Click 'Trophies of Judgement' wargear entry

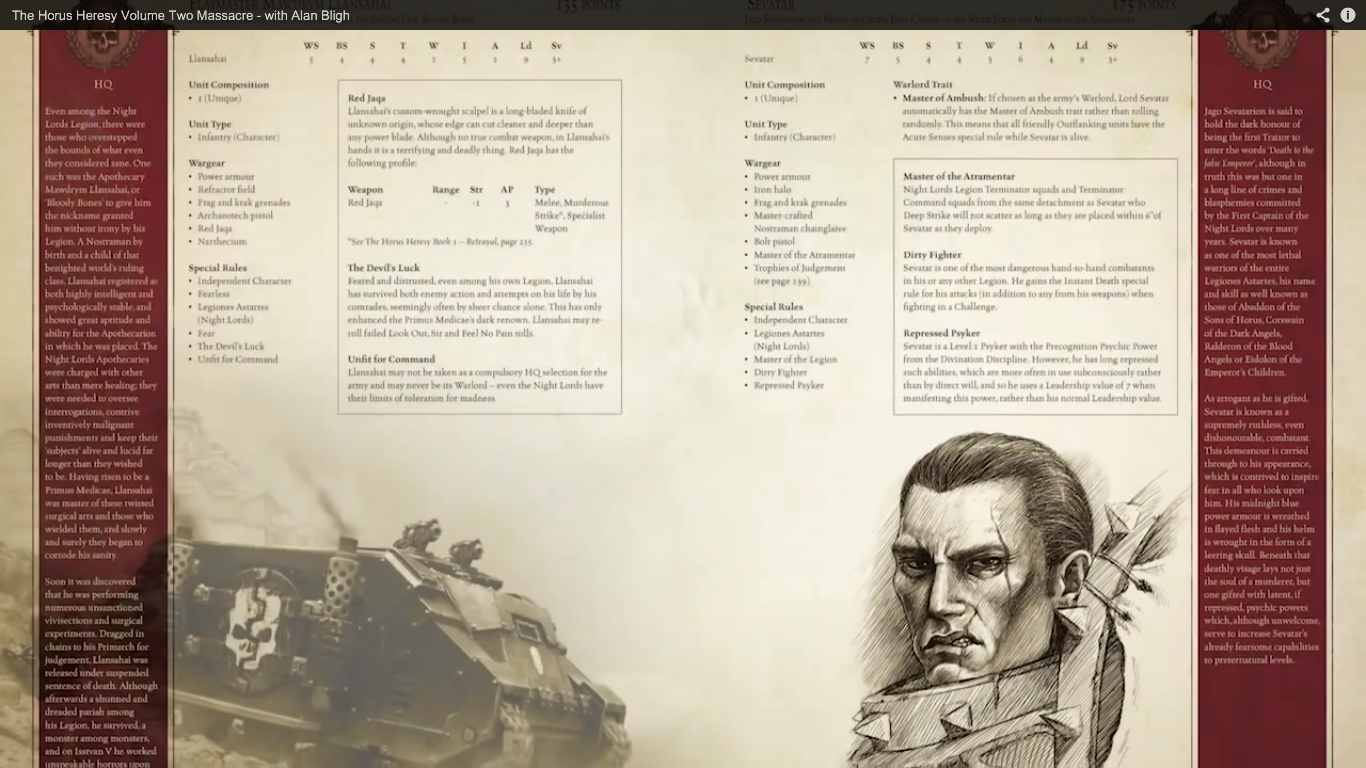tap(799, 268)
